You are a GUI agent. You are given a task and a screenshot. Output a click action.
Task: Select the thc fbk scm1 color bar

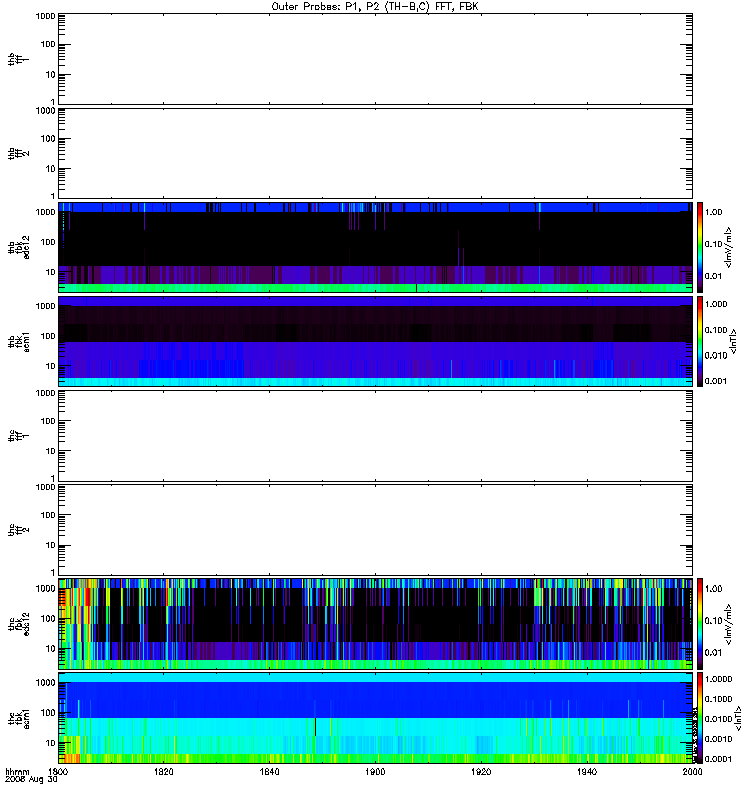tap(700, 718)
